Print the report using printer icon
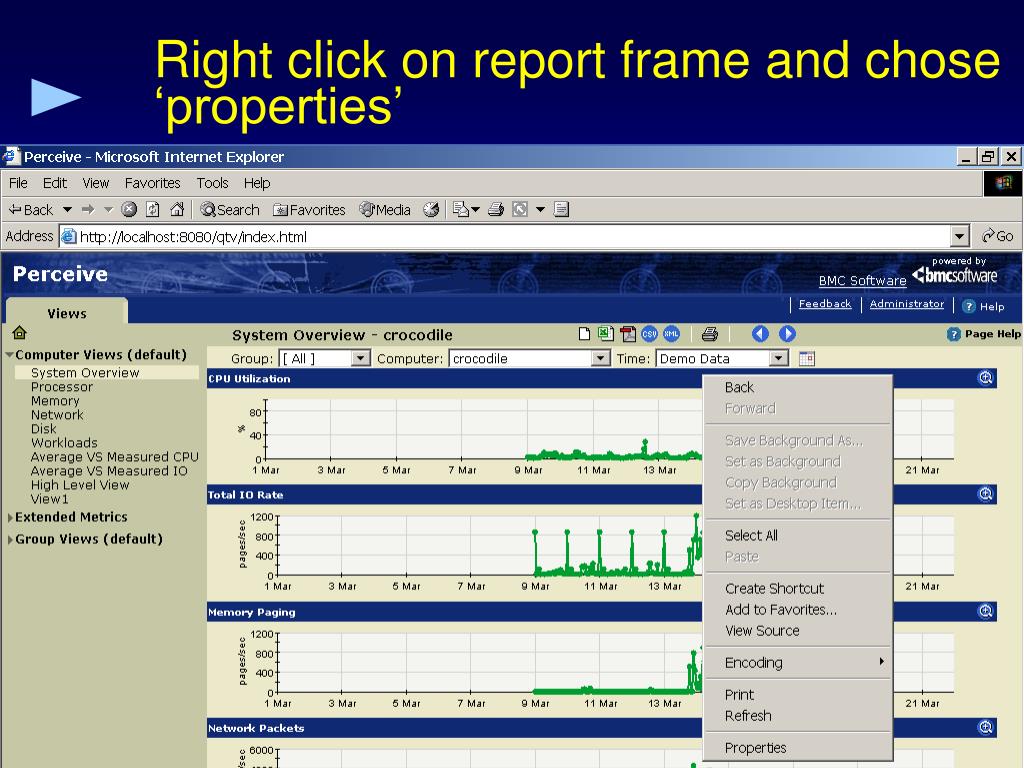 coord(710,334)
